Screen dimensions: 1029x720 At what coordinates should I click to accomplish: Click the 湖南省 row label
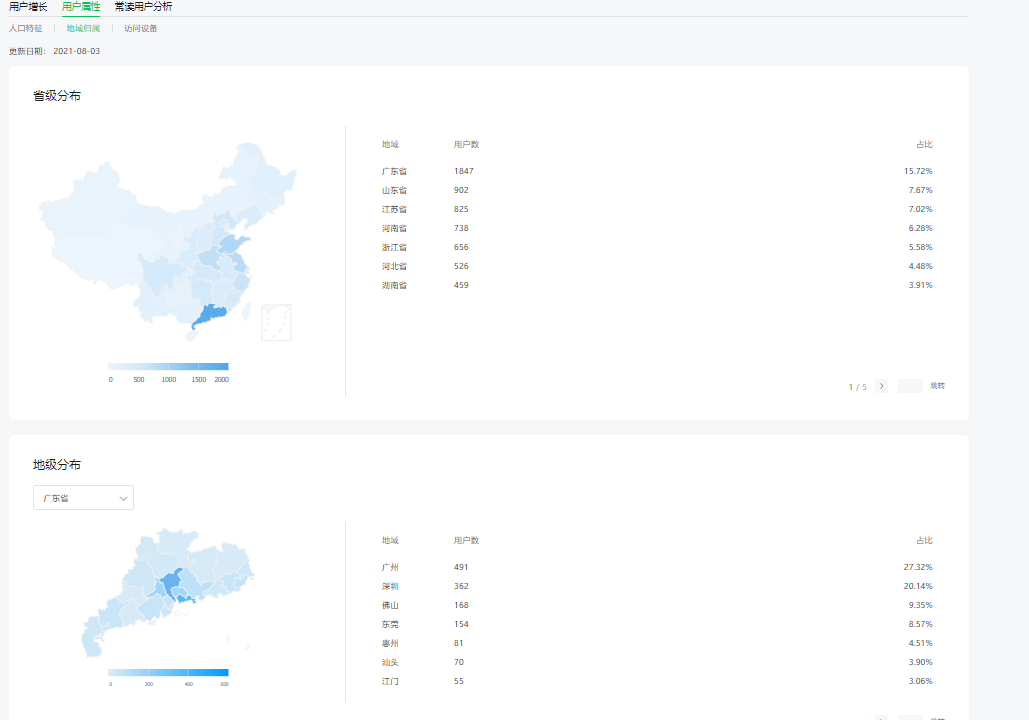pyautogui.click(x=394, y=286)
